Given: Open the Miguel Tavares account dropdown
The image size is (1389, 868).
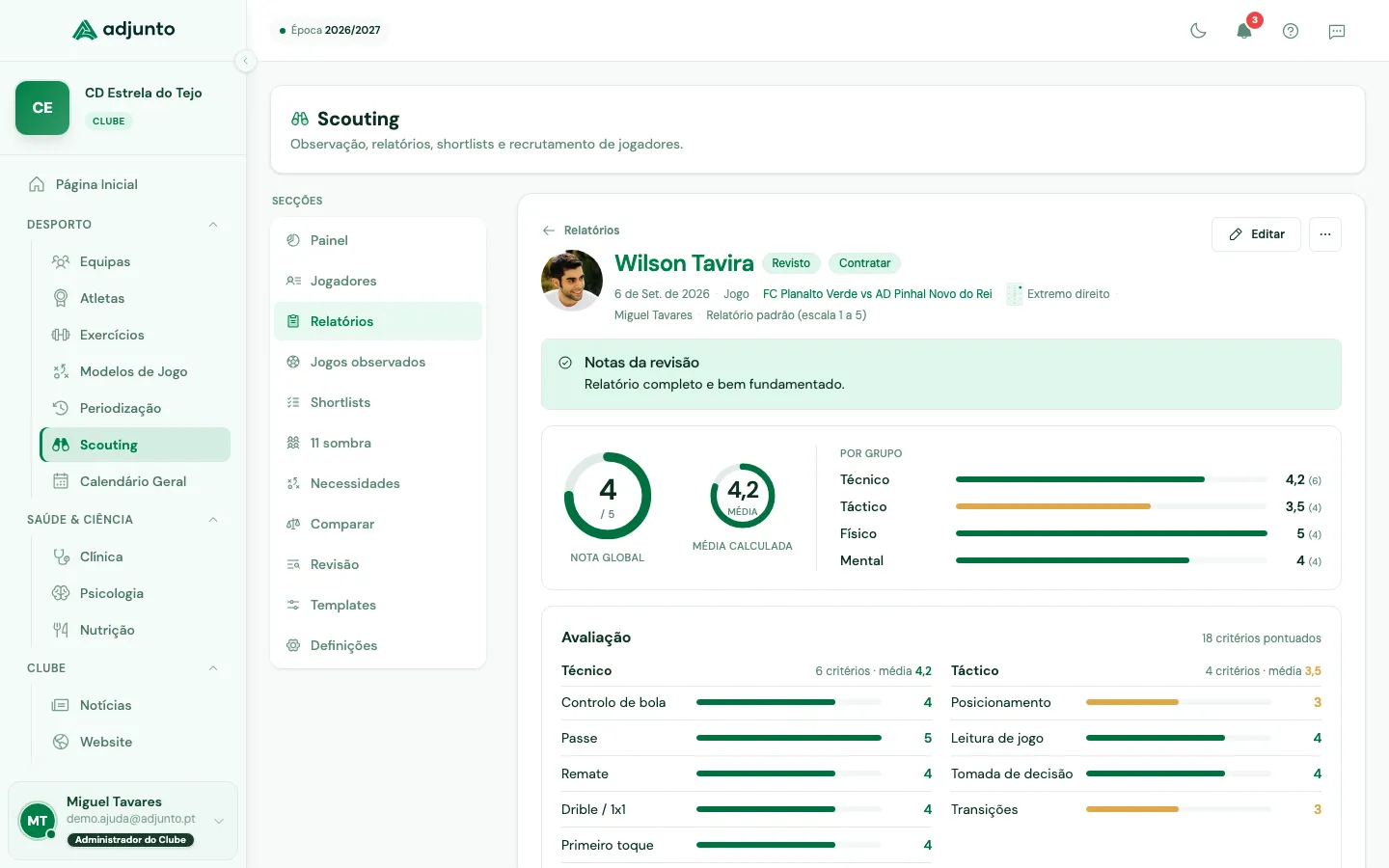Looking at the screenshot, I should tap(123, 821).
